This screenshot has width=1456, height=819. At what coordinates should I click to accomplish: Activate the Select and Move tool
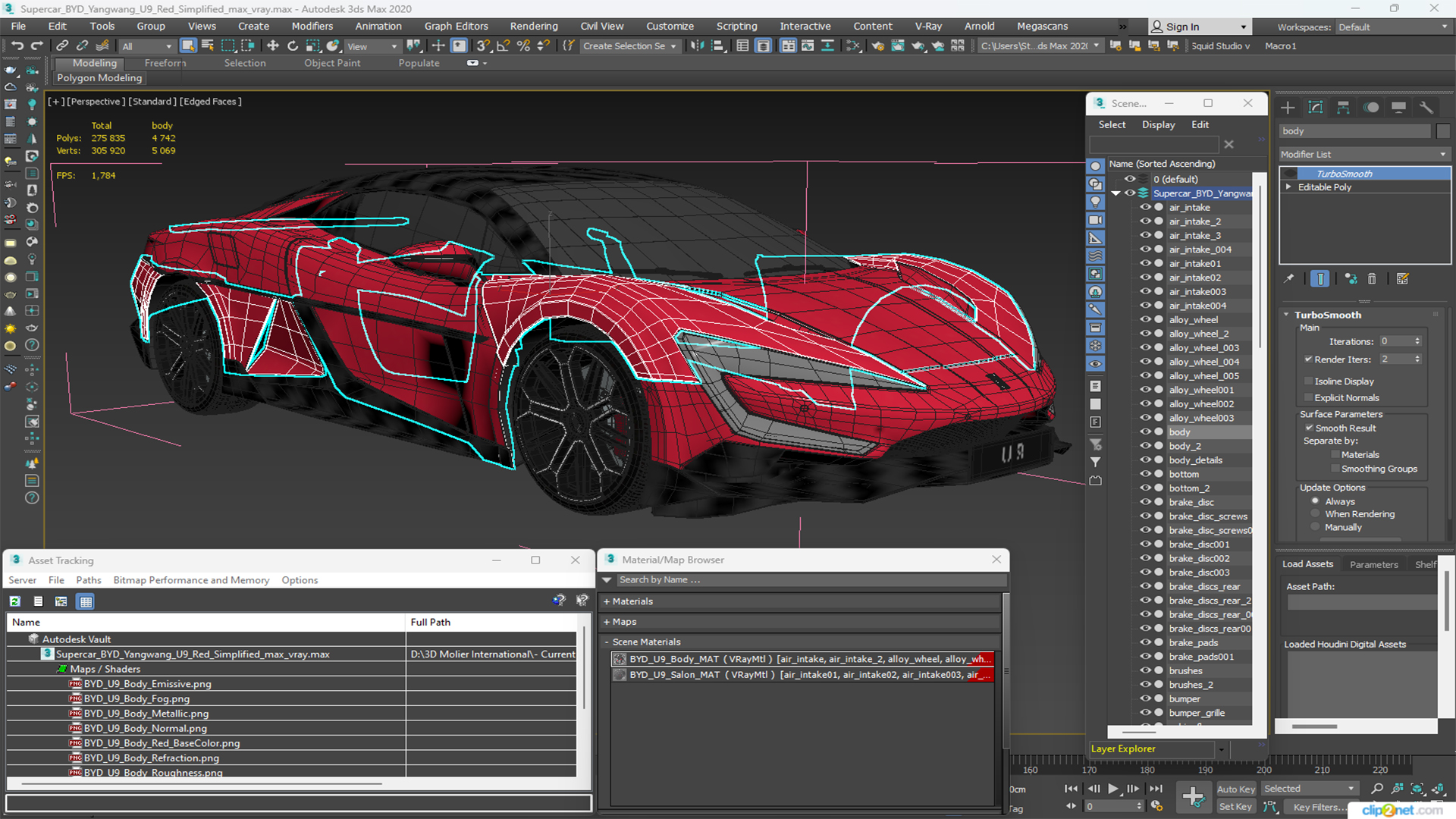pyautogui.click(x=272, y=45)
